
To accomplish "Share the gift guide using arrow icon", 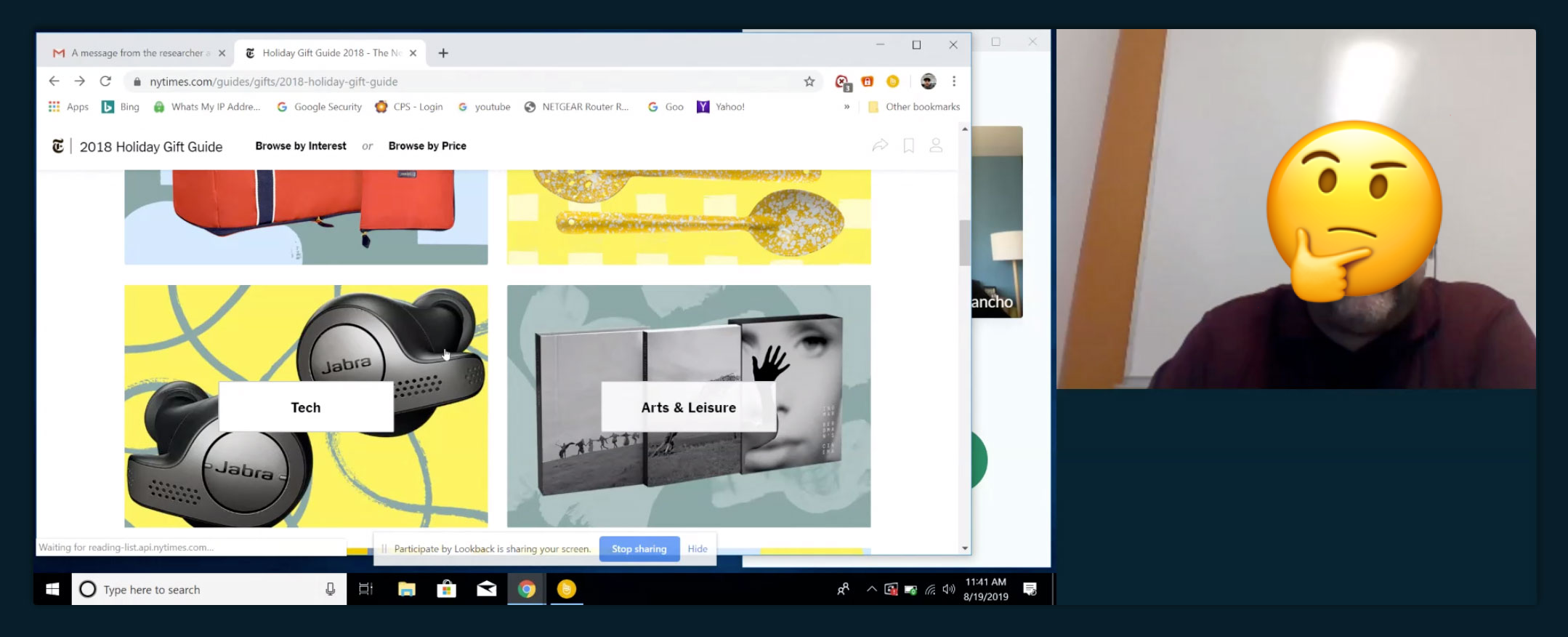I will [880, 145].
